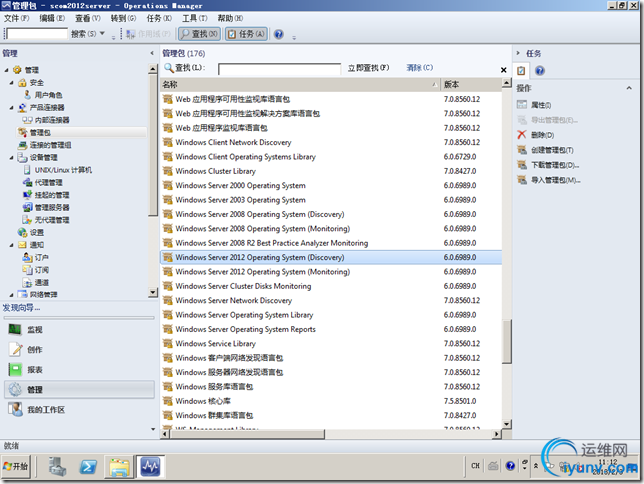Select Windows Server 2012 Operating System (Monitoring) row
This screenshot has height=484, width=644.
click(331, 272)
